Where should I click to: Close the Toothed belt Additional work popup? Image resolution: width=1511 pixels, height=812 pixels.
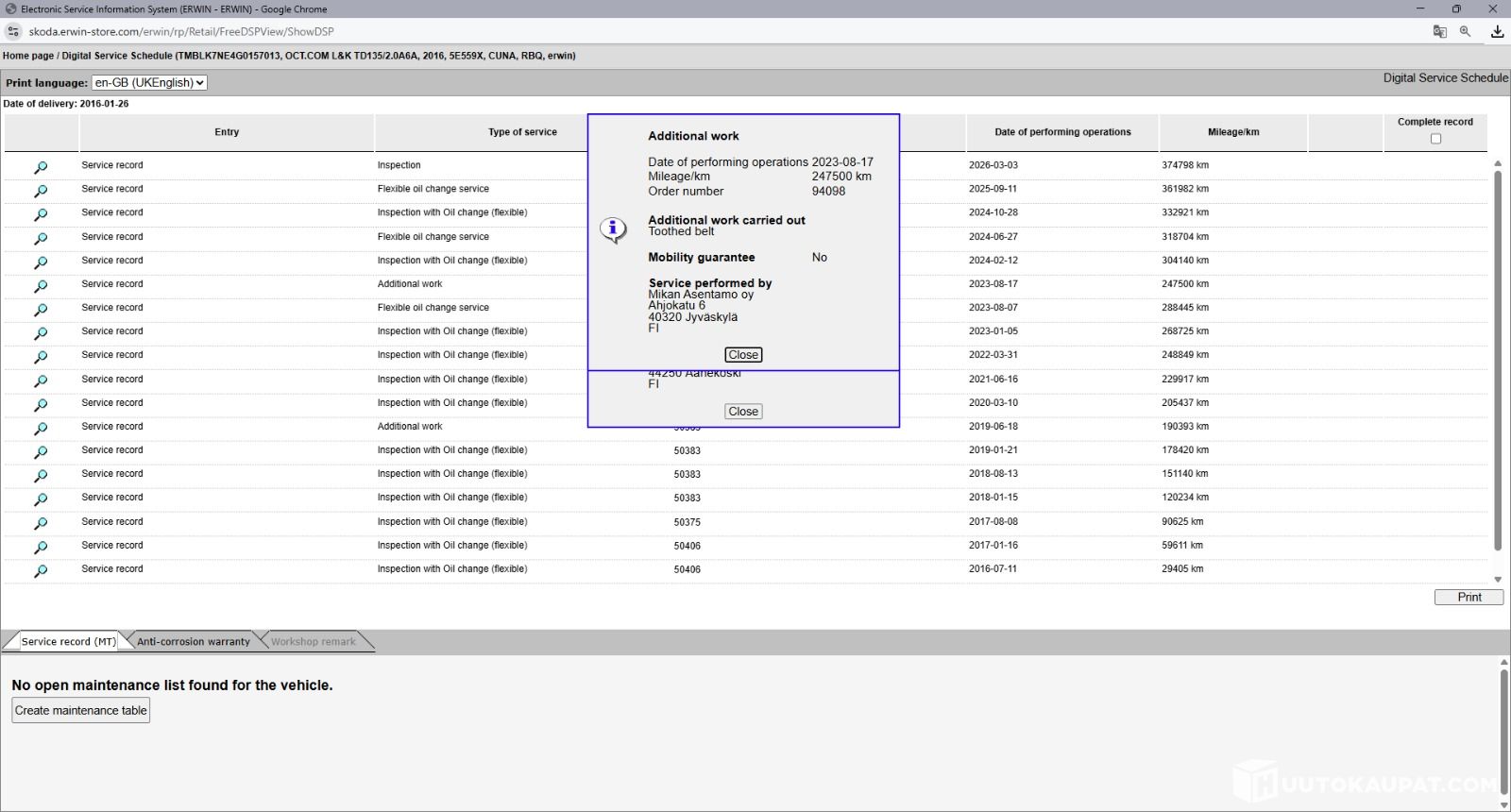coord(743,355)
